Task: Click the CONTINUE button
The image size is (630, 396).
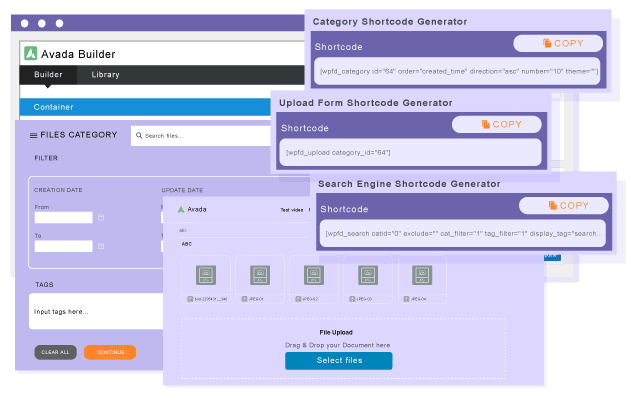Action: 110,352
